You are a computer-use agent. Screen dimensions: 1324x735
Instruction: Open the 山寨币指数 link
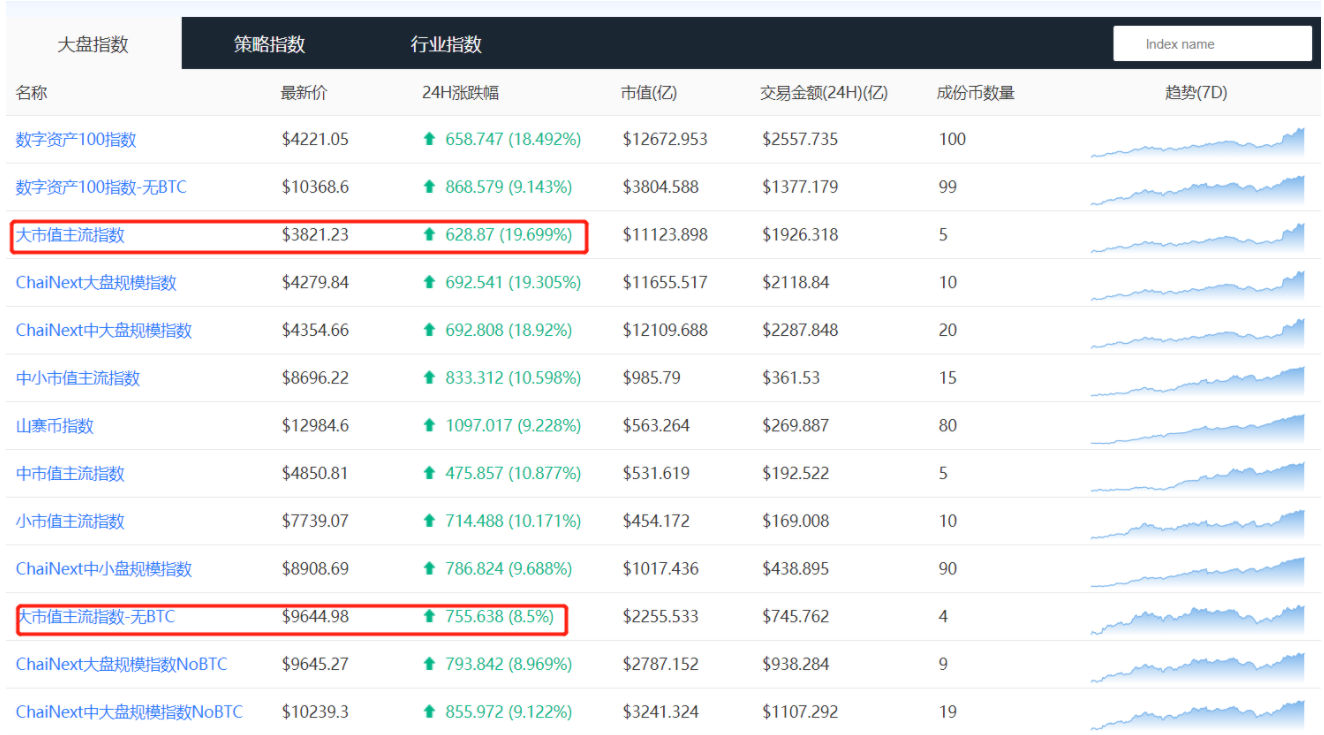point(55,426)
